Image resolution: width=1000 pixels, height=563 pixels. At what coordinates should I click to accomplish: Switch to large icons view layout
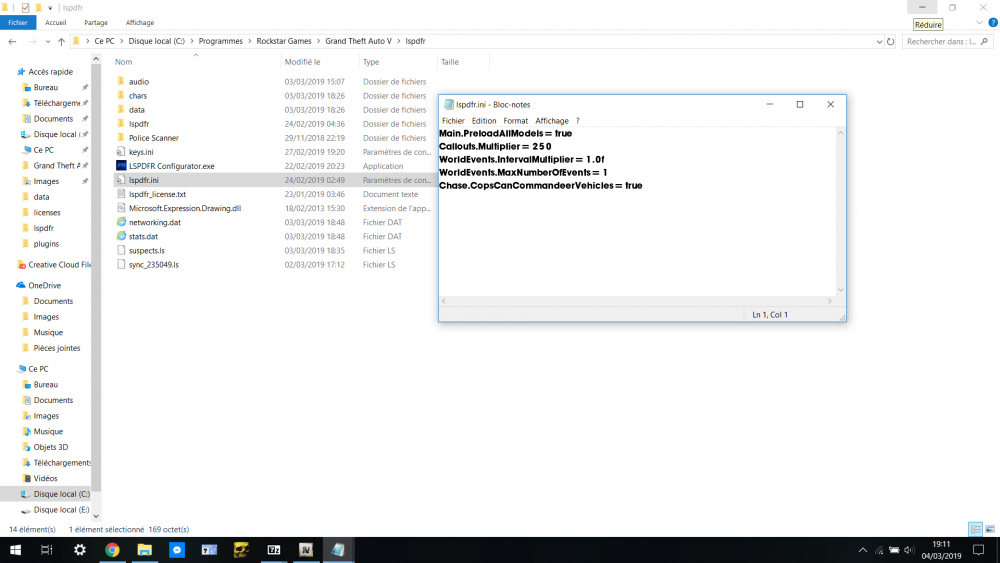pyautogui.click(x=990, y=529)
